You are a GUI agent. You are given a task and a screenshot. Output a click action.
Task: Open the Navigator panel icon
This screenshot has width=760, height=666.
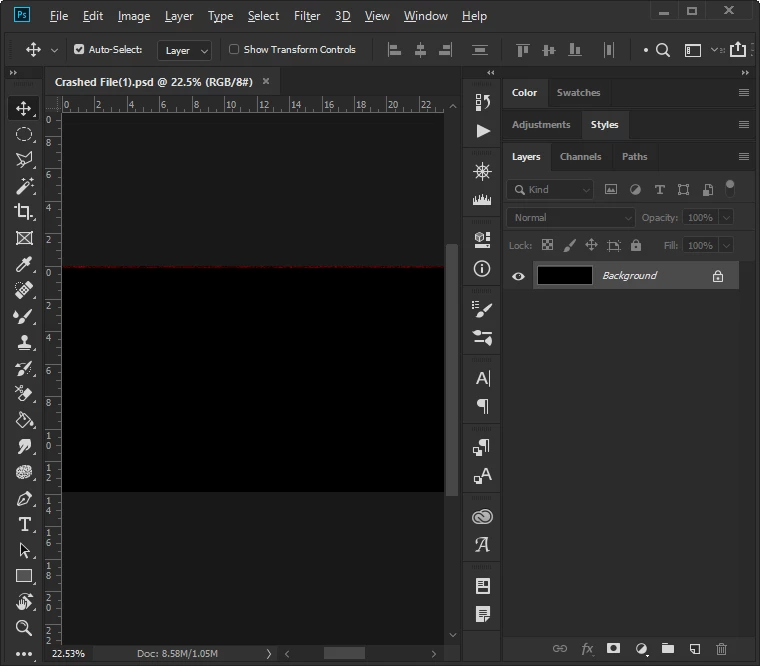point(482,171)
